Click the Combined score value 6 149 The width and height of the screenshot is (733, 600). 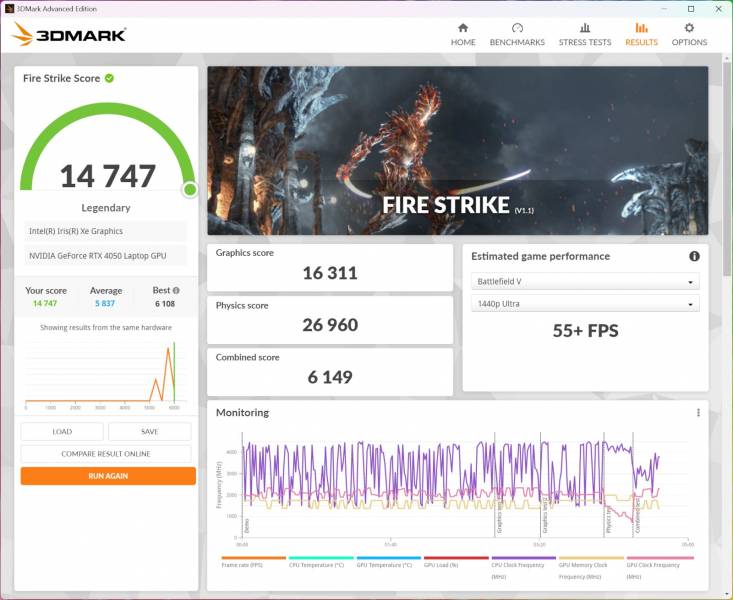[330, 376]
